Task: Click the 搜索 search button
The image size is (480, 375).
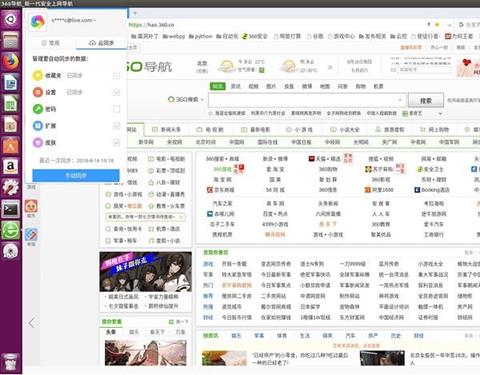Action: 426,100
